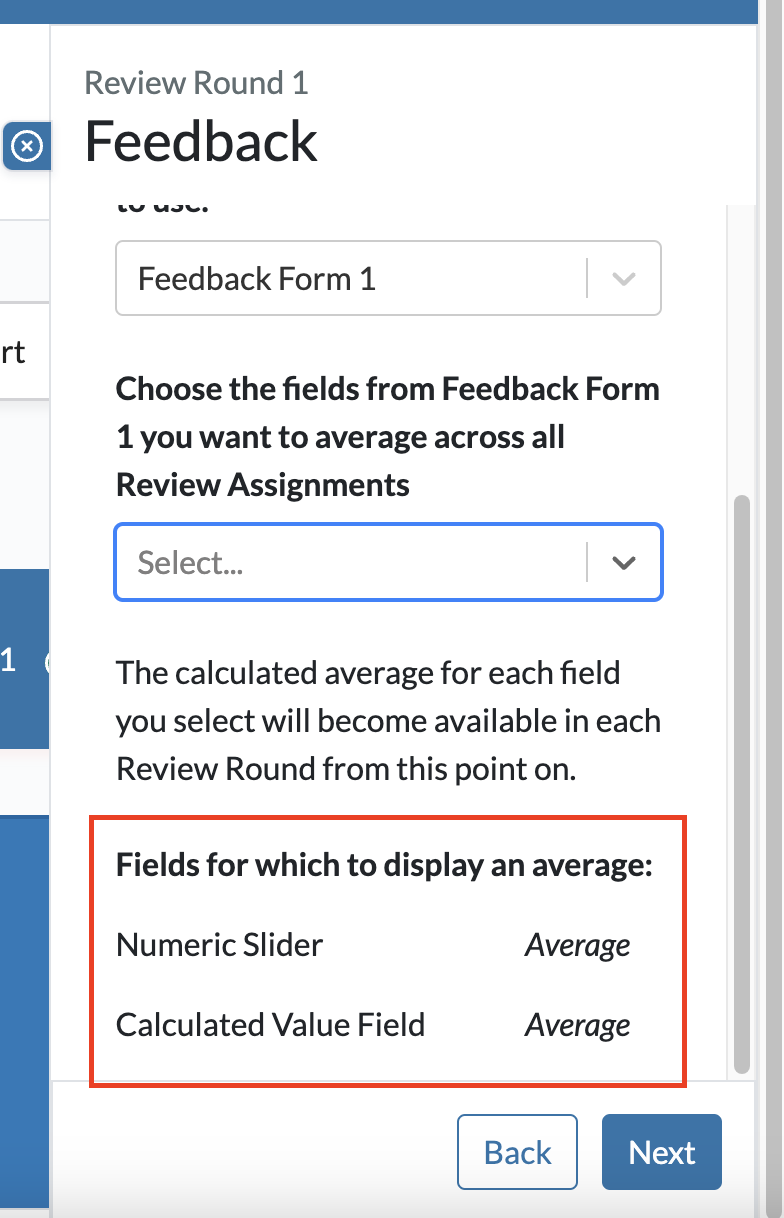Click the Feedback heading
This screenshot has width=784, height=1218.
point(201,141)
